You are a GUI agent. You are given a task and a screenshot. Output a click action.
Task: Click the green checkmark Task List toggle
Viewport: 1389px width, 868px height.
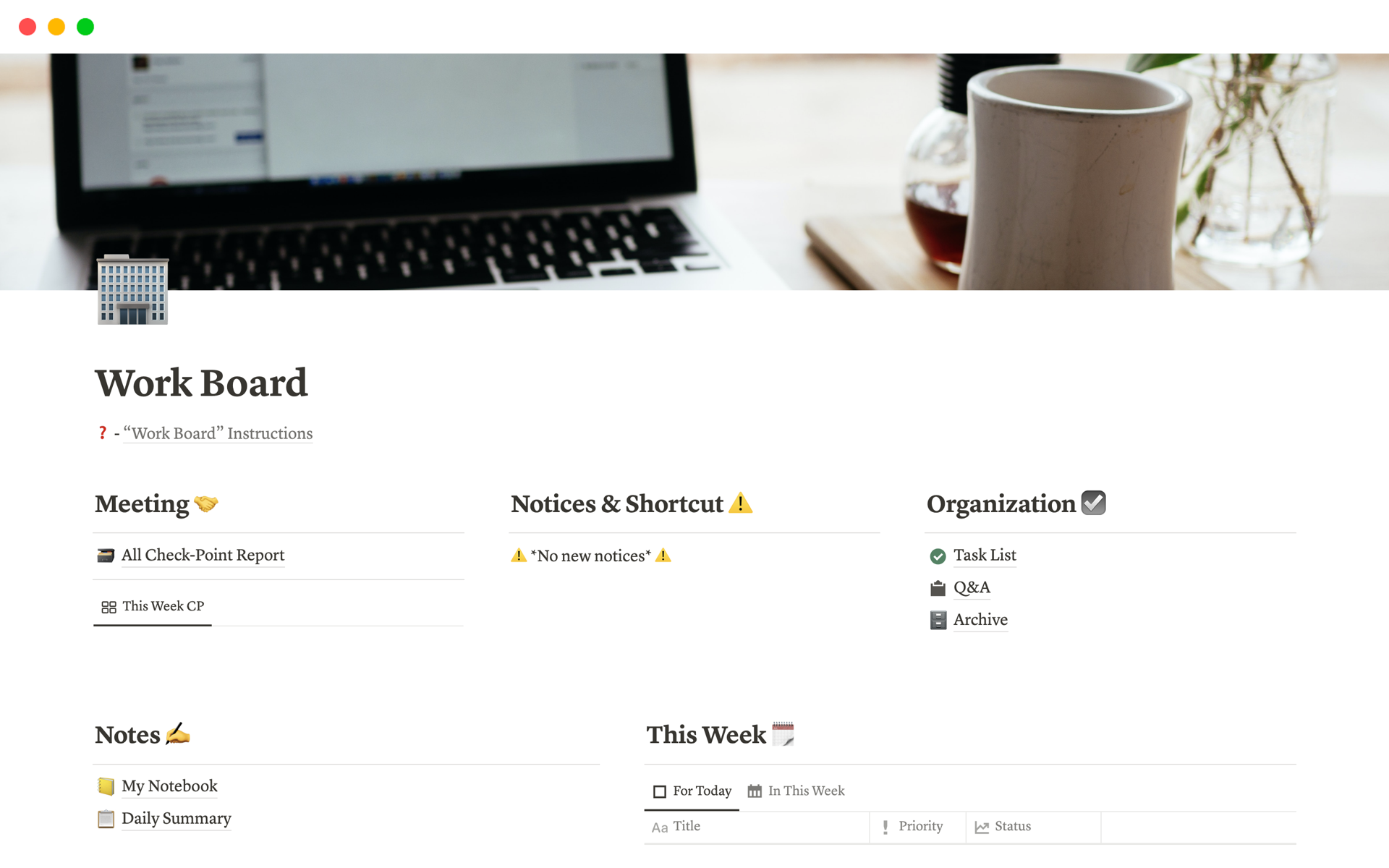click(937, 555)
